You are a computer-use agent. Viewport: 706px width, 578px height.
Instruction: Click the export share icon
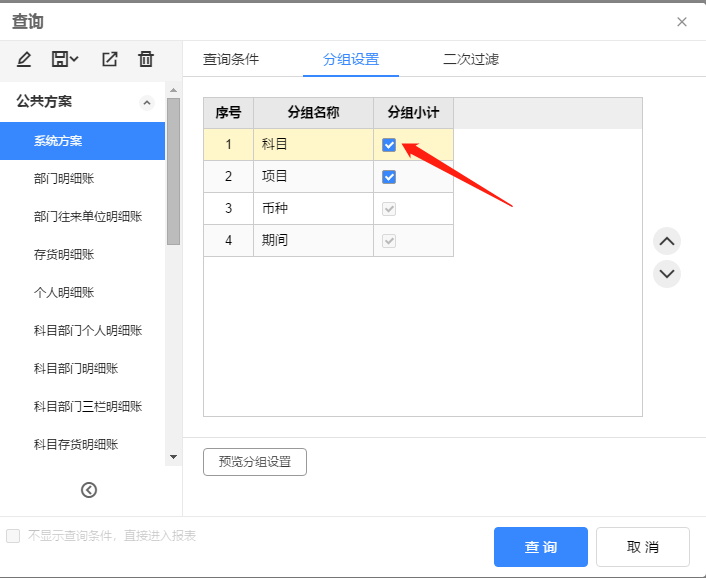110,59
